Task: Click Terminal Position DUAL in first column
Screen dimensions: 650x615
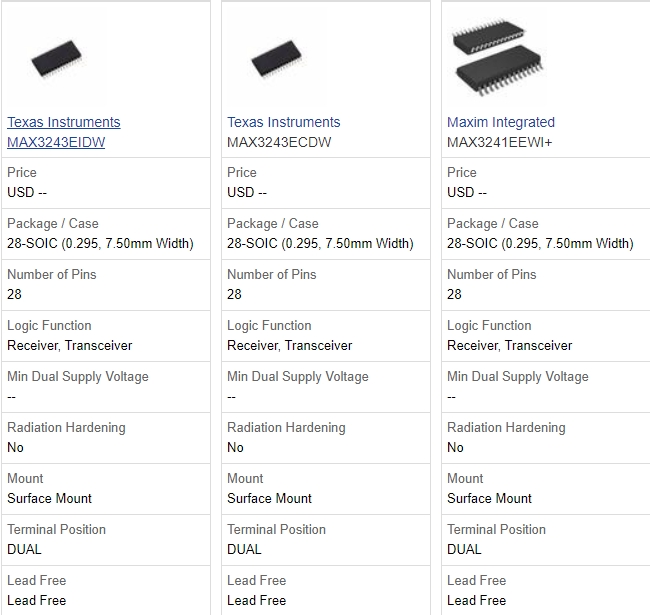Action: (24, 549)
